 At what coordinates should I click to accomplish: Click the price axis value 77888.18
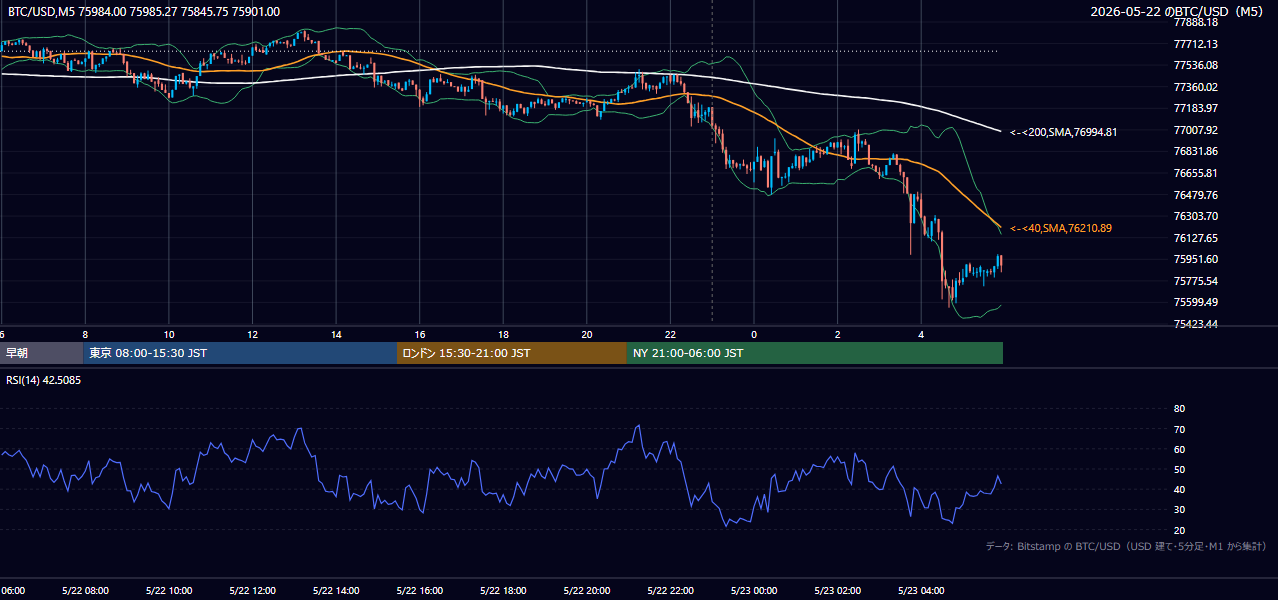tap(1196, 22)
